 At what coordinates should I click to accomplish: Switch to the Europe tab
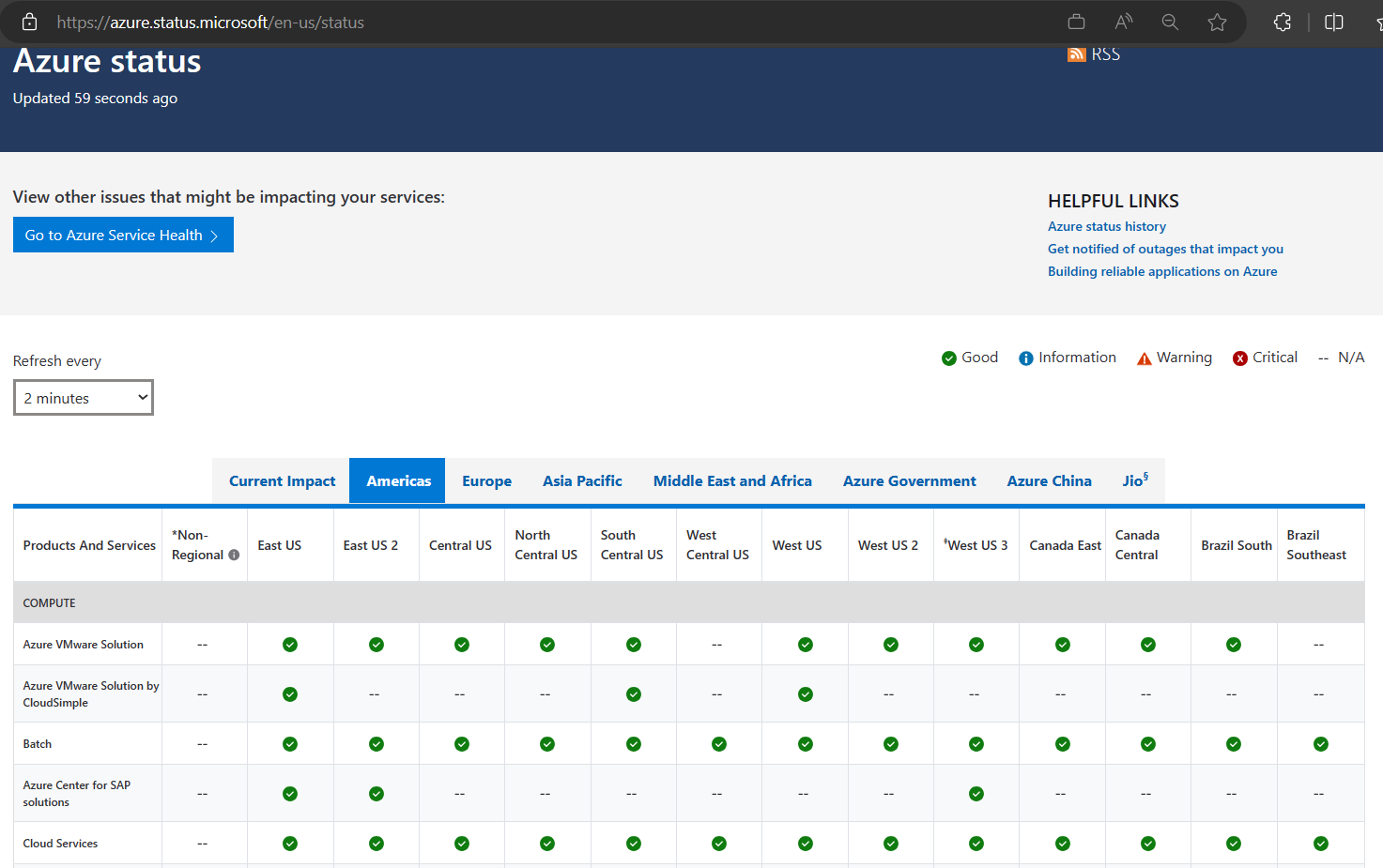click(x=486, y=481)
